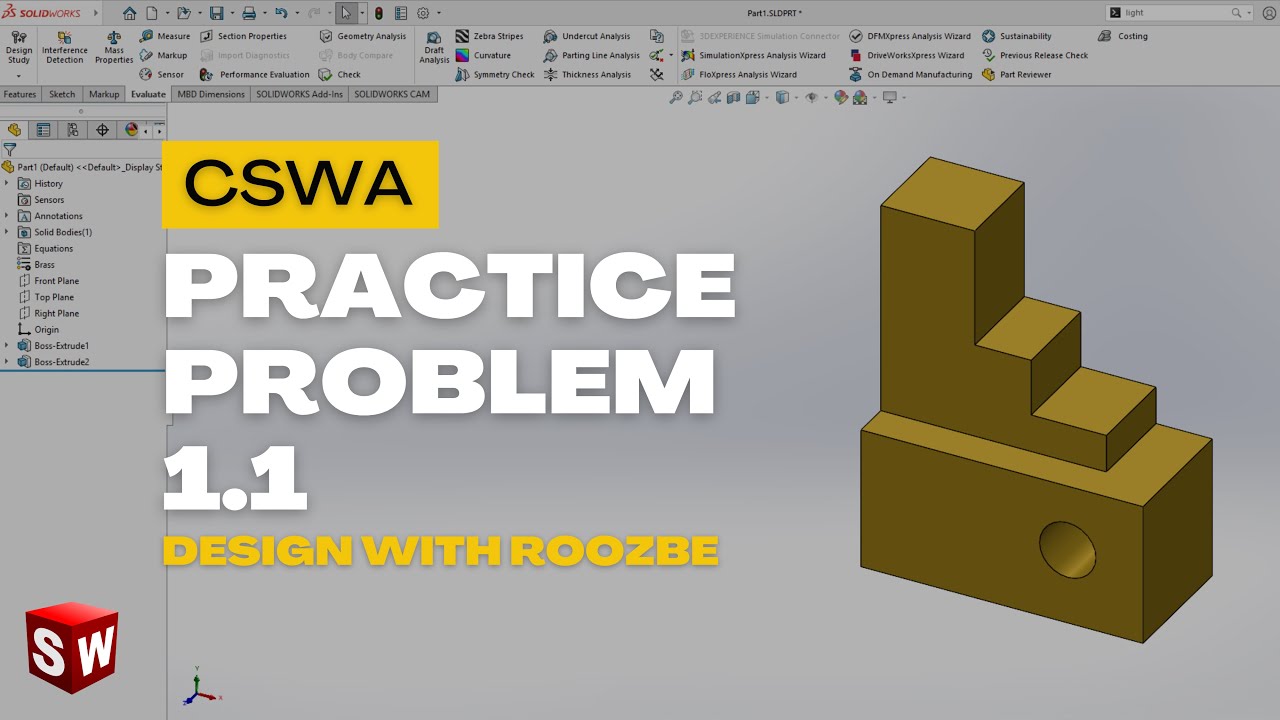
Task: Click the Home icon in title toolbar
Action: click(x=129, y=13)
